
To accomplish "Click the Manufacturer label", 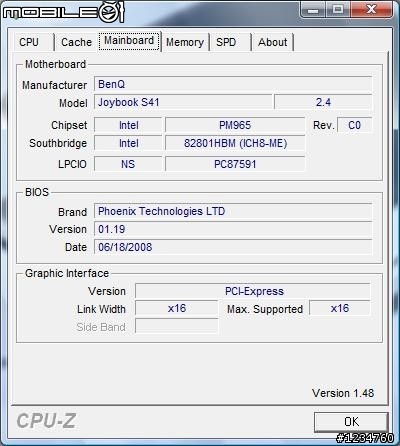I will pyautogui.click(x=55, y=85).
